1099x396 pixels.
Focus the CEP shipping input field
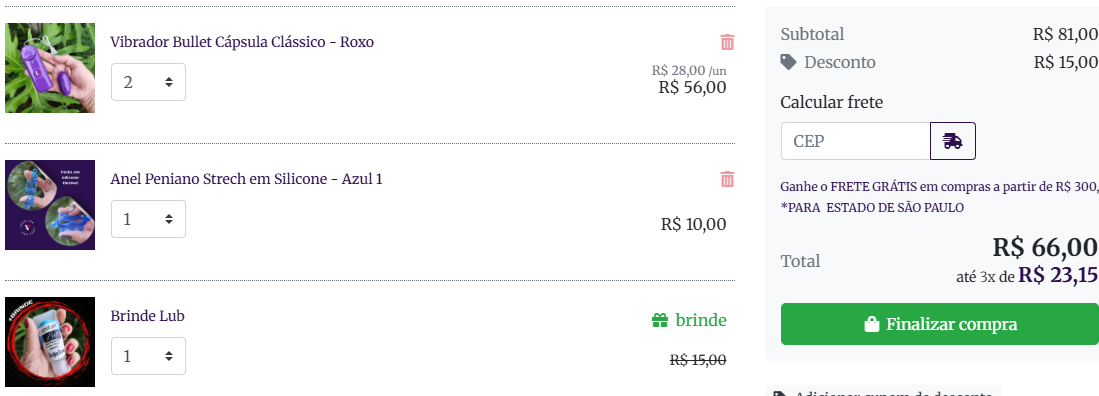tap(856, 141)
